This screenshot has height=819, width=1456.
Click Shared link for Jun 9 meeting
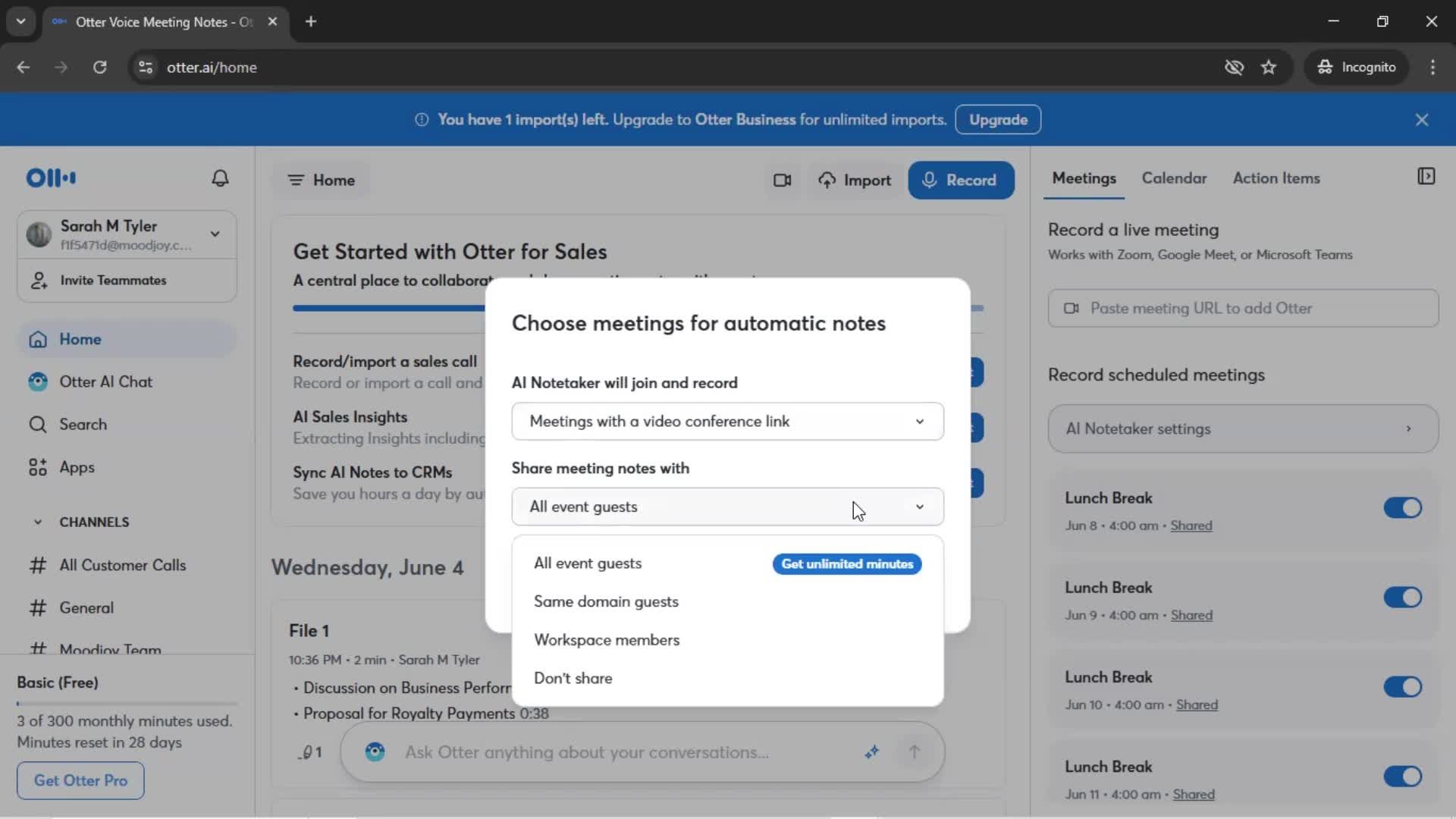coord(1191,616)
